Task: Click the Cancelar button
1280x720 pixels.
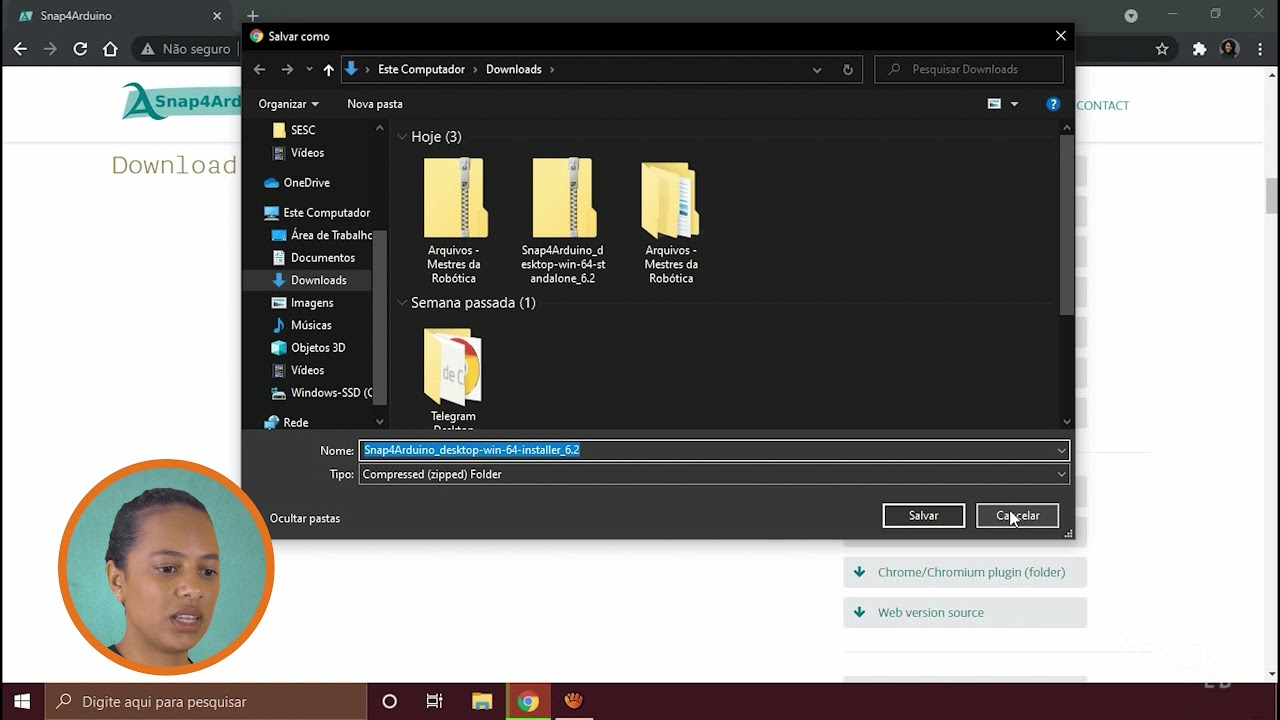Action: pos(1017,516)
